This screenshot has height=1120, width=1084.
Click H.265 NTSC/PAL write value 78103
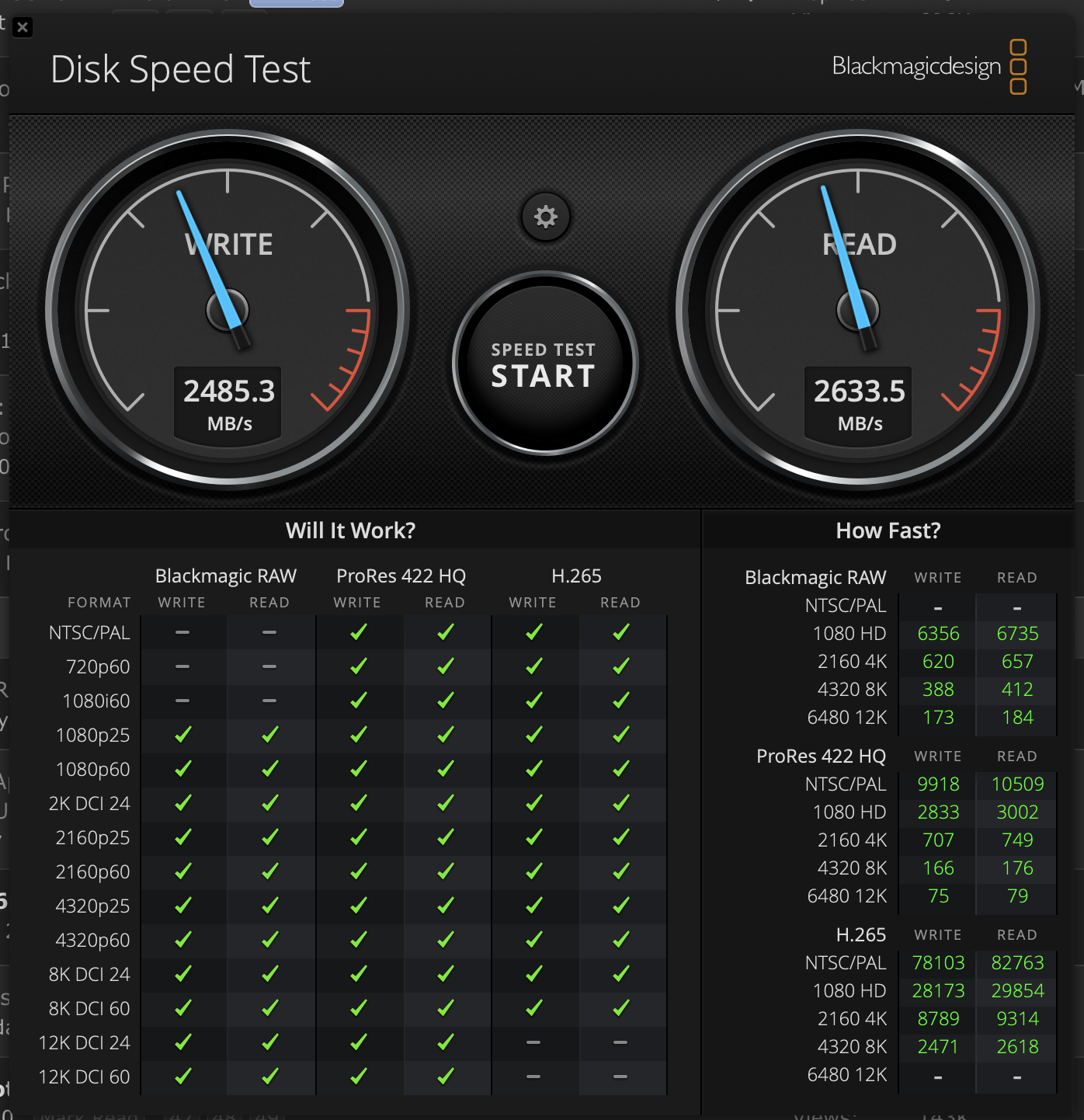coord(939,963)
